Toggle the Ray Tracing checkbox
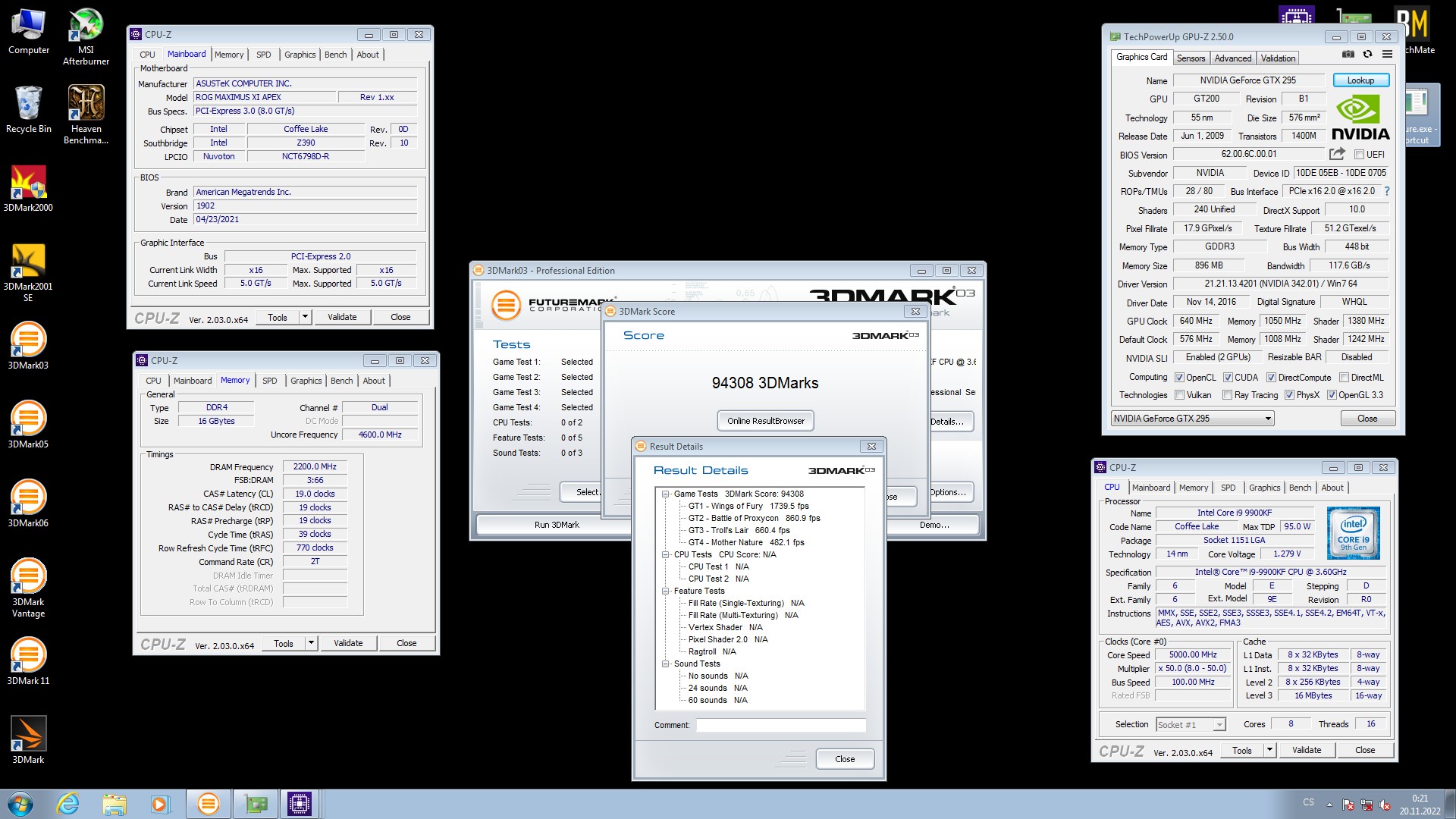This screenshot has width=1456, height=819. (x=1227, y=395)
